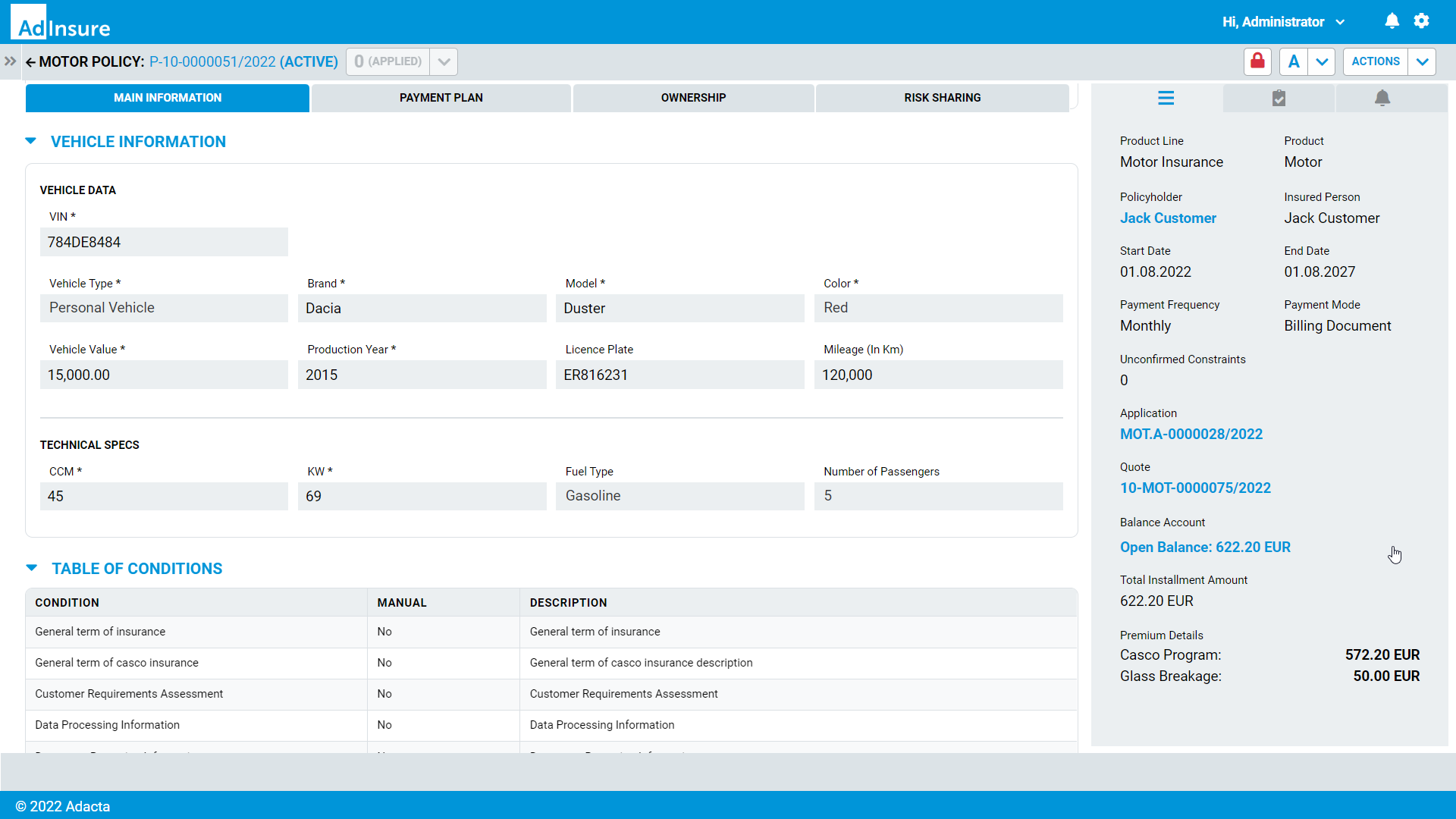
Task: Show the summary list panel icon
Action: [1166, 98]
